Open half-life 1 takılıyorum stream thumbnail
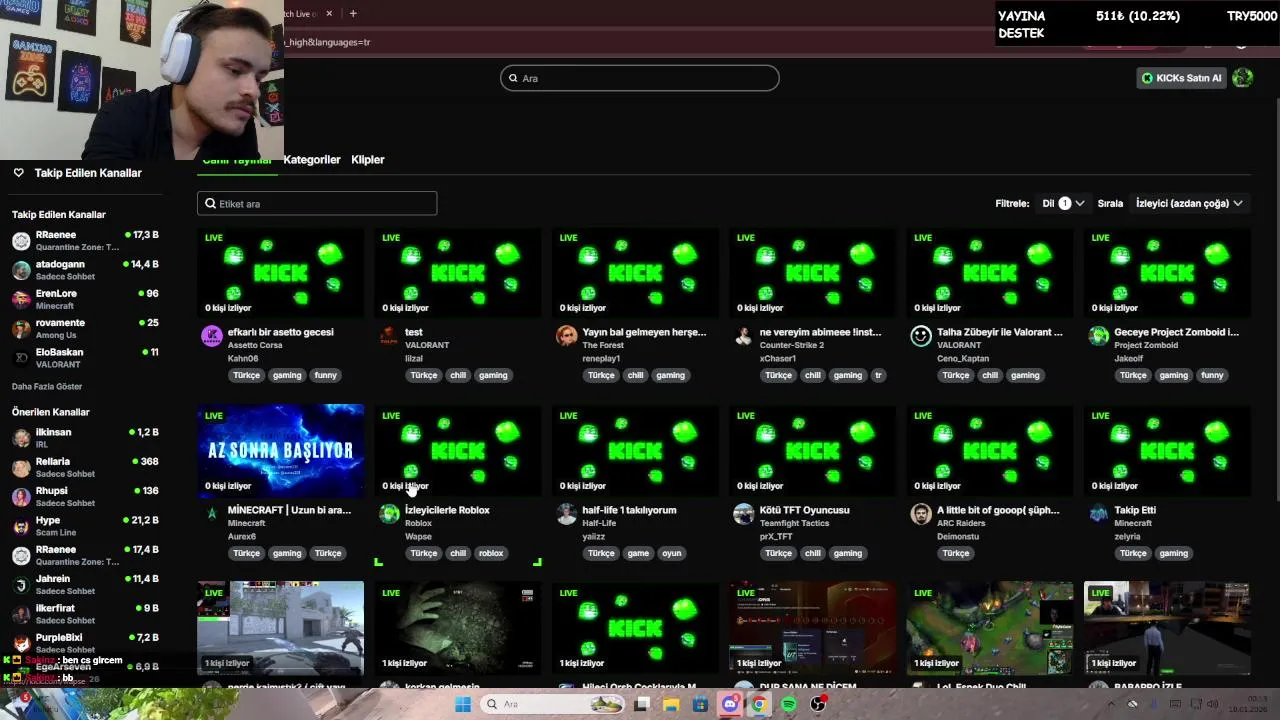The width and height of the screenshot is (1280, 720). pos(635,450)
